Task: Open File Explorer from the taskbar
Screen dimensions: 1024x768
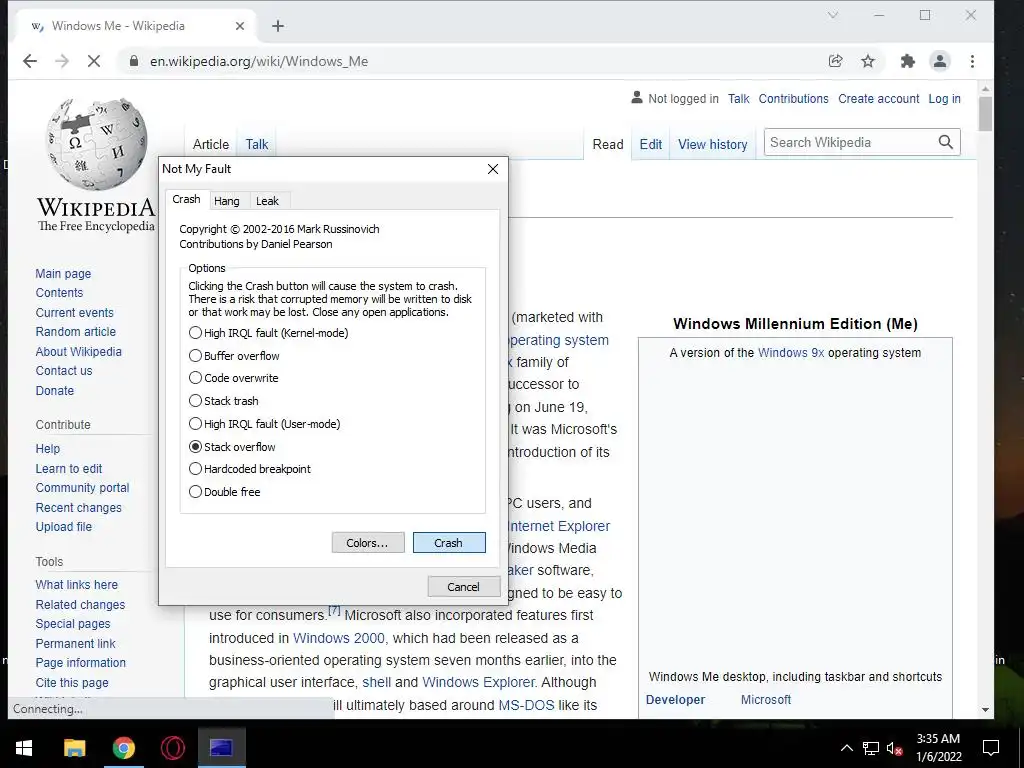Action: pyautogui.click(x=74, y=748)
